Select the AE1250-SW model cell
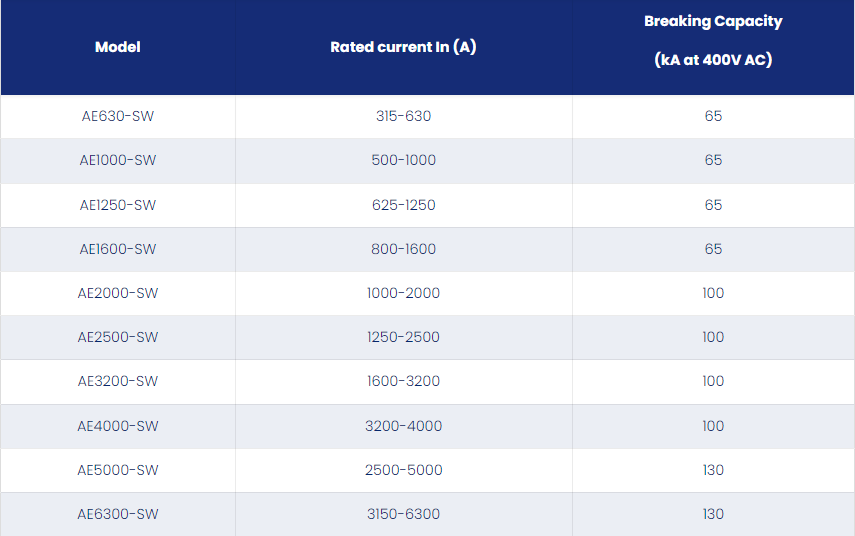Viewport: 855px width, 536px height. pos(118,205)
